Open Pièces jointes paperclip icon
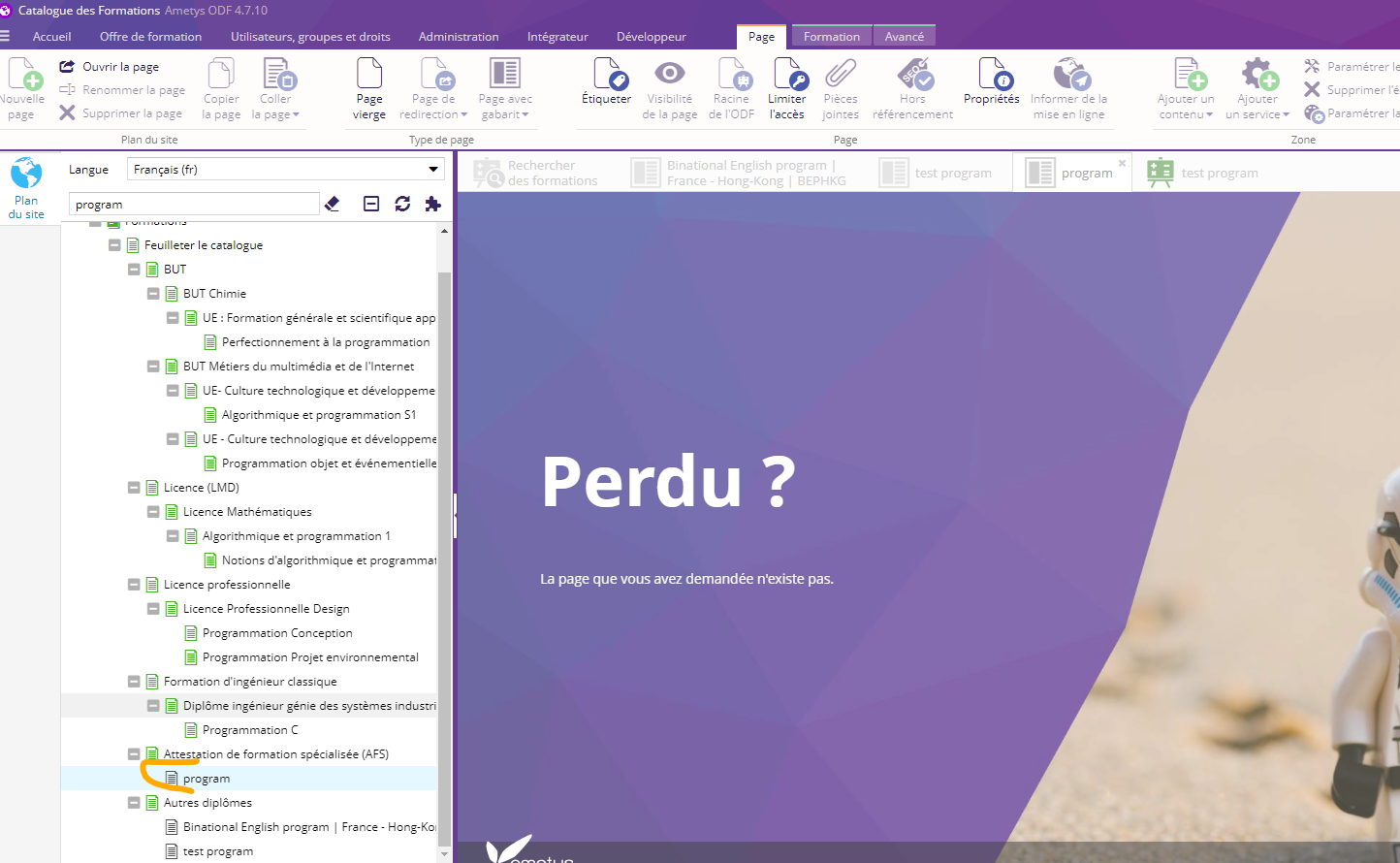Screen dimensions: 1400x863 [841, 74]
